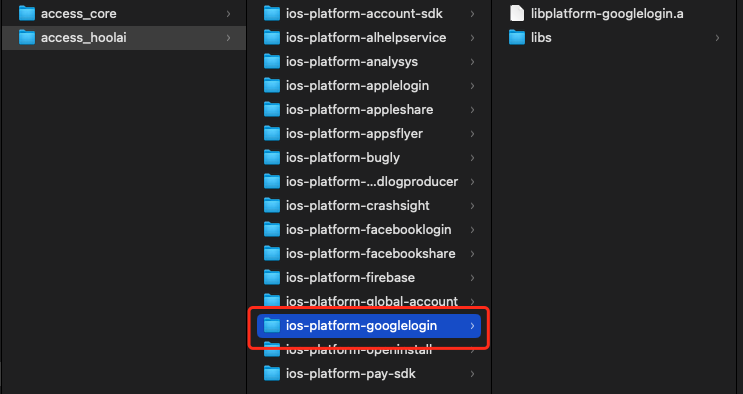This screenshot has height=394, width=743.
Task: Select libplatform-googlelogin.a file name
Action: [x=607, y=14]
